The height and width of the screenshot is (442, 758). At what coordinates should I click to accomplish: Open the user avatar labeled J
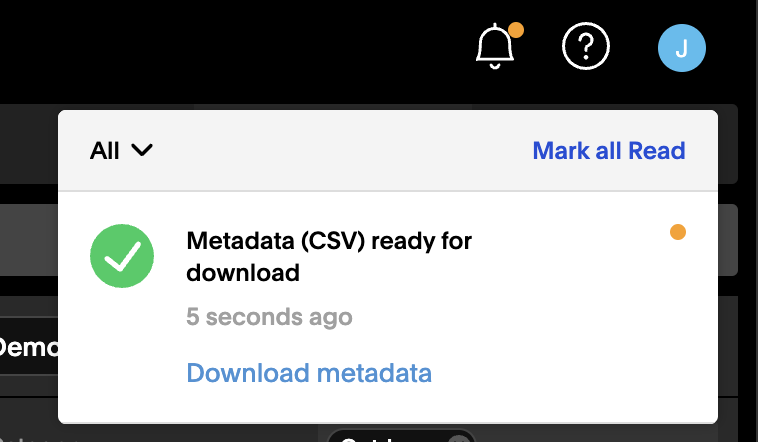[x=682, y=48]
